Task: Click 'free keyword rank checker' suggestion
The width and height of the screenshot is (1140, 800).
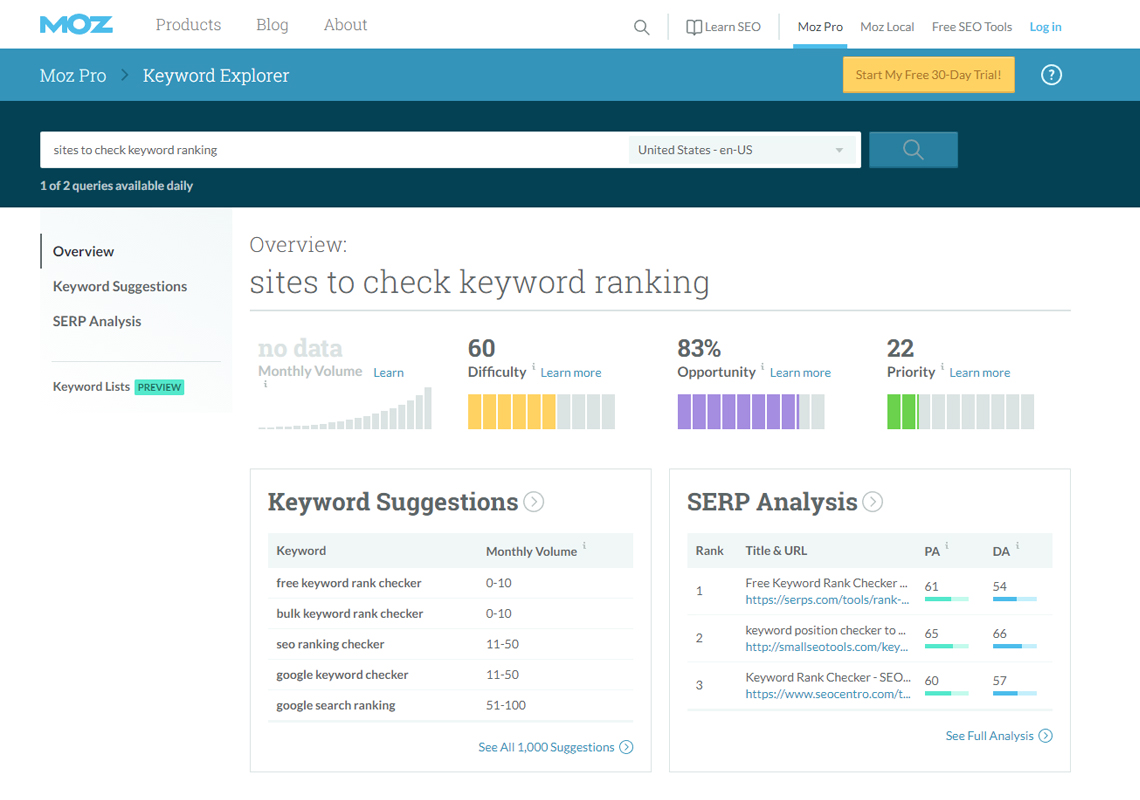Action: [x=349, y=583]
